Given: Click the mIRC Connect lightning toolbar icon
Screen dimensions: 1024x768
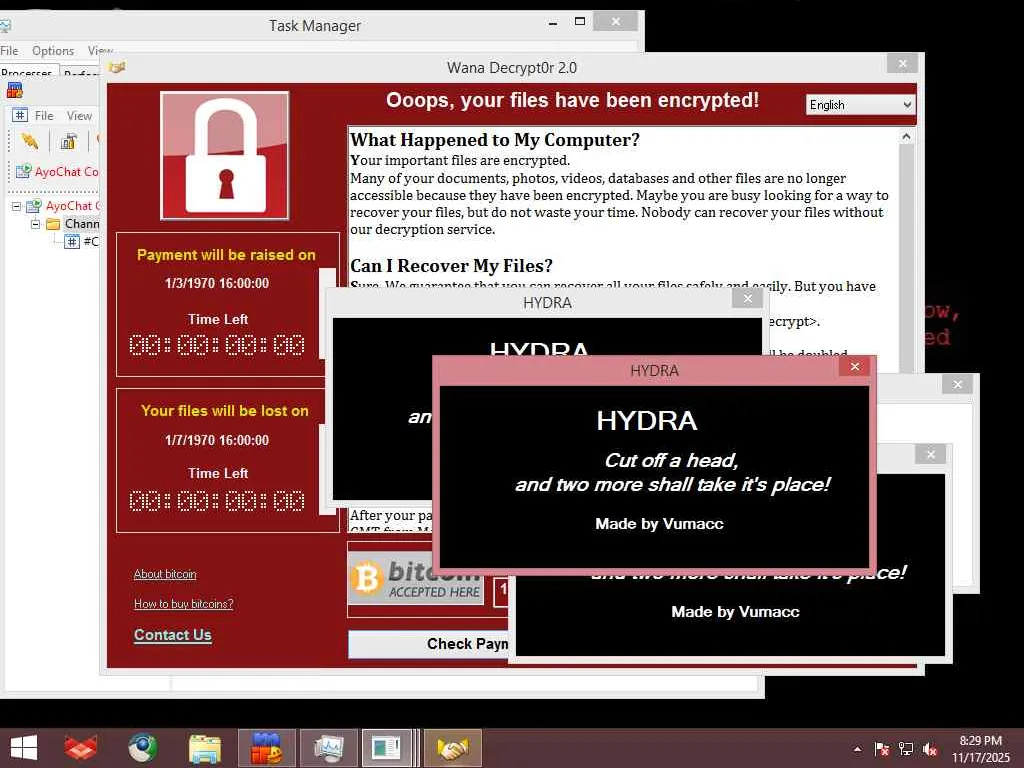Looking at the screenshot, I should tap(30, 141).
